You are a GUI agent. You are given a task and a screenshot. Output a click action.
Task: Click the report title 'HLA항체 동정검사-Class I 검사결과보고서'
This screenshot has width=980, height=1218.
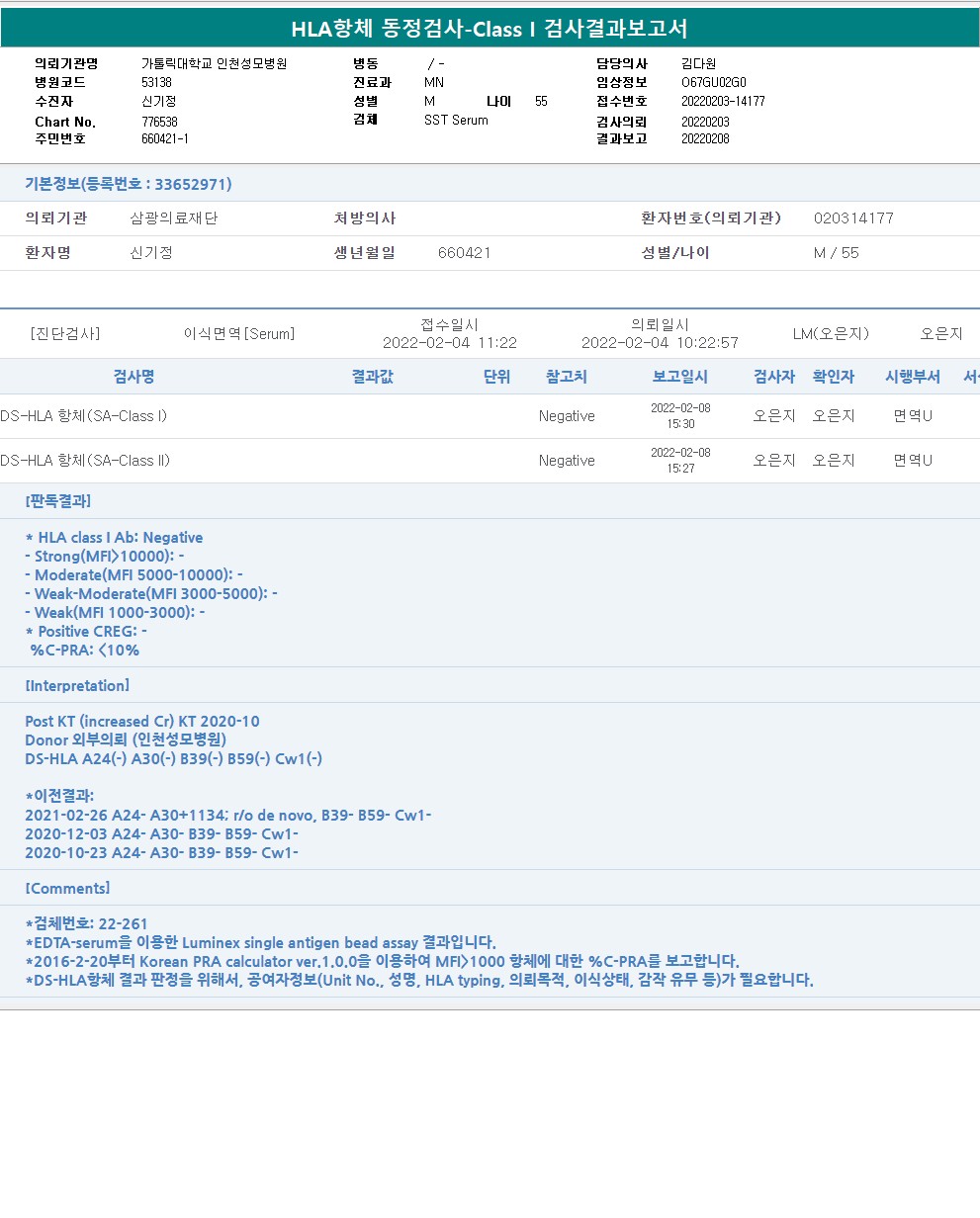[x=490, y=29]
